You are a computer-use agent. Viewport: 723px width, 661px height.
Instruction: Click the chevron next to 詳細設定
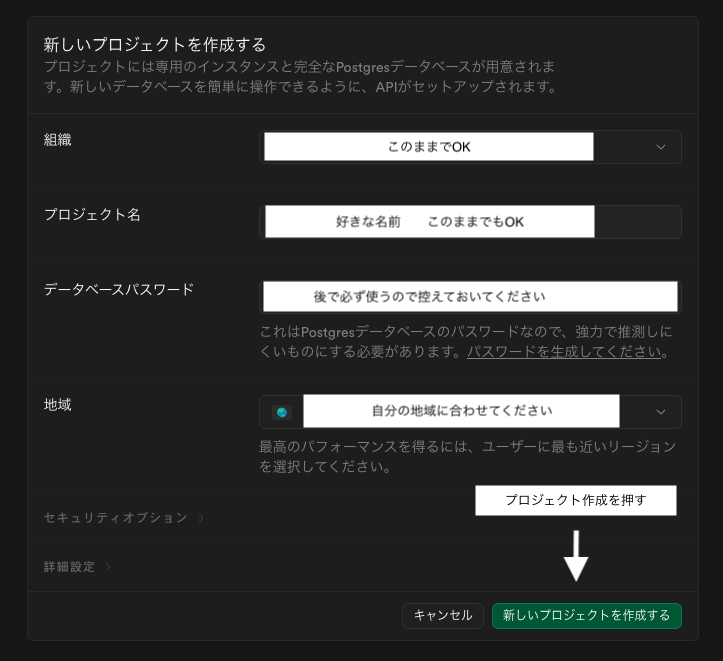(x=108, y=567)
